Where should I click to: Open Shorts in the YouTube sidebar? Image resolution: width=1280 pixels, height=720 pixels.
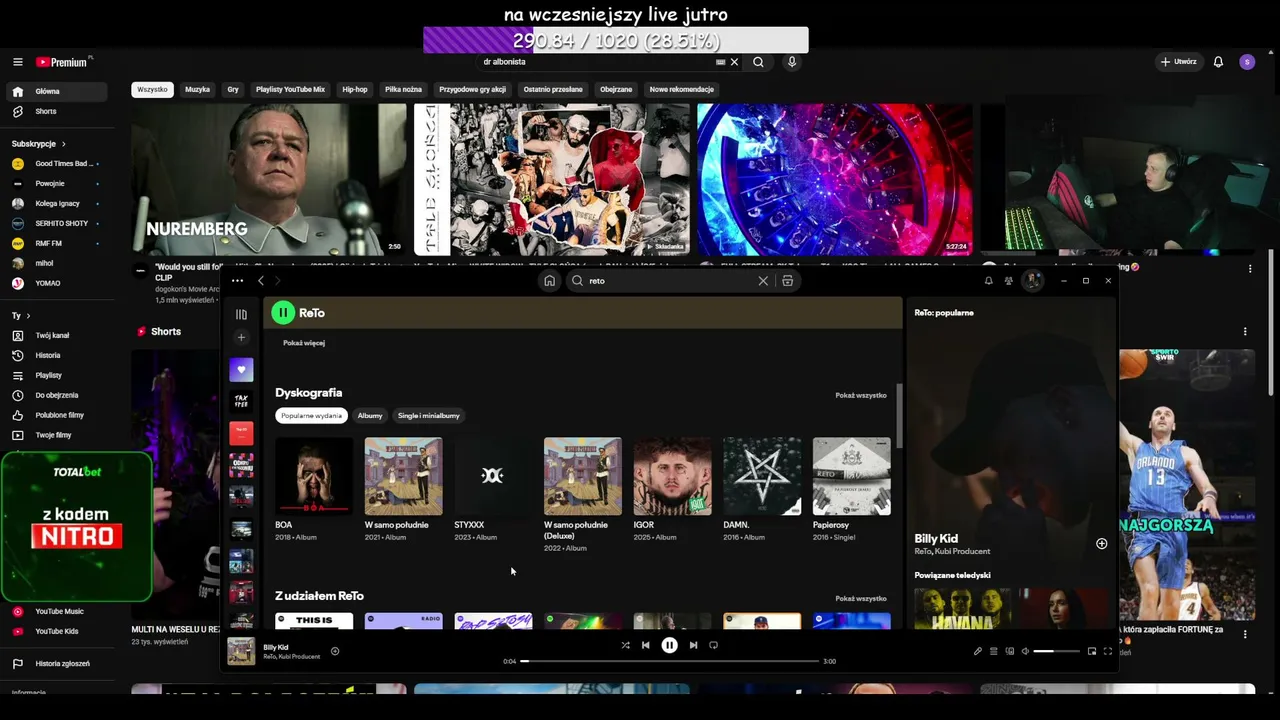point(56,111)
